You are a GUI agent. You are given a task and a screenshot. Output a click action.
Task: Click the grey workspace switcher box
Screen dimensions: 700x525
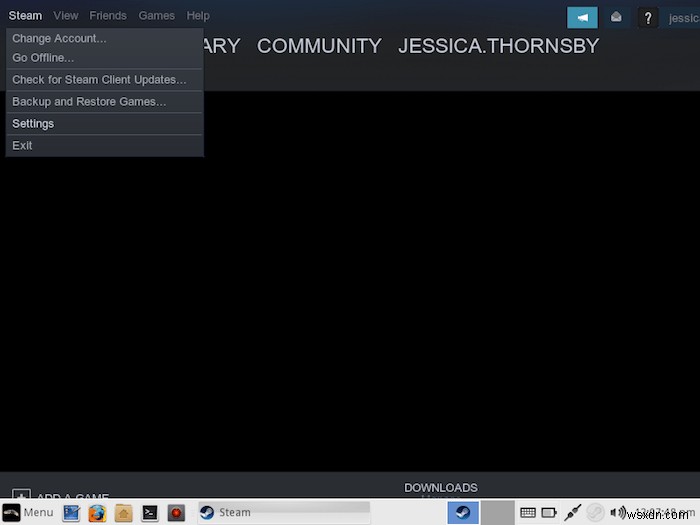497,512
